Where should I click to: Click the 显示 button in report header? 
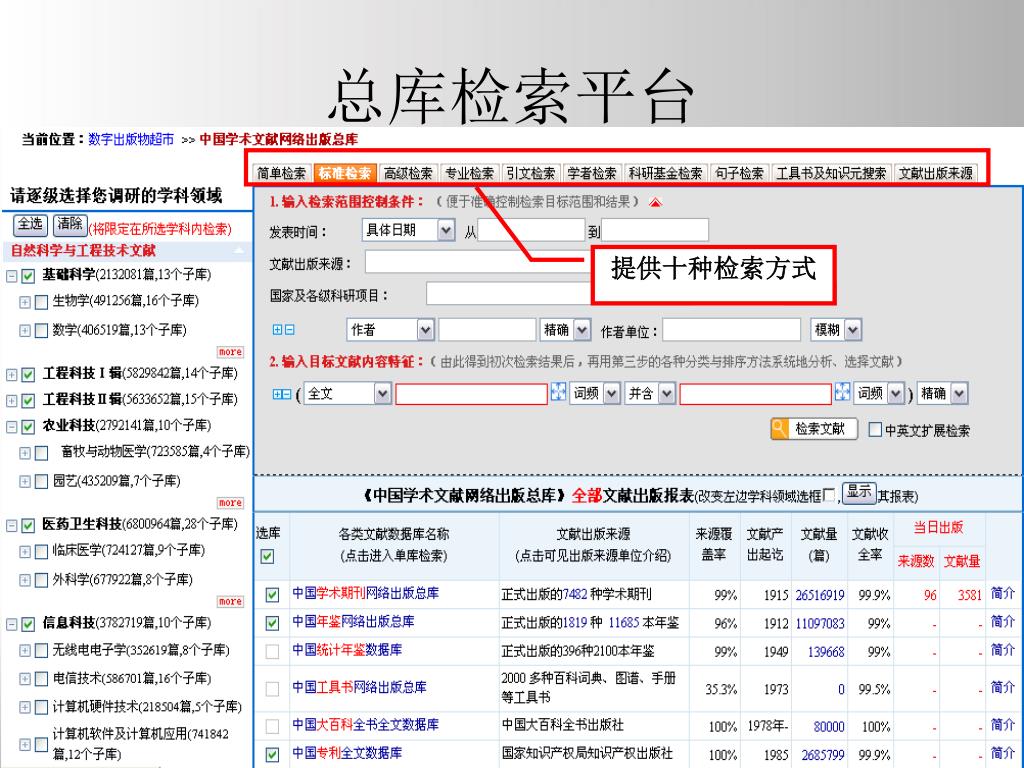coord(859,492)
